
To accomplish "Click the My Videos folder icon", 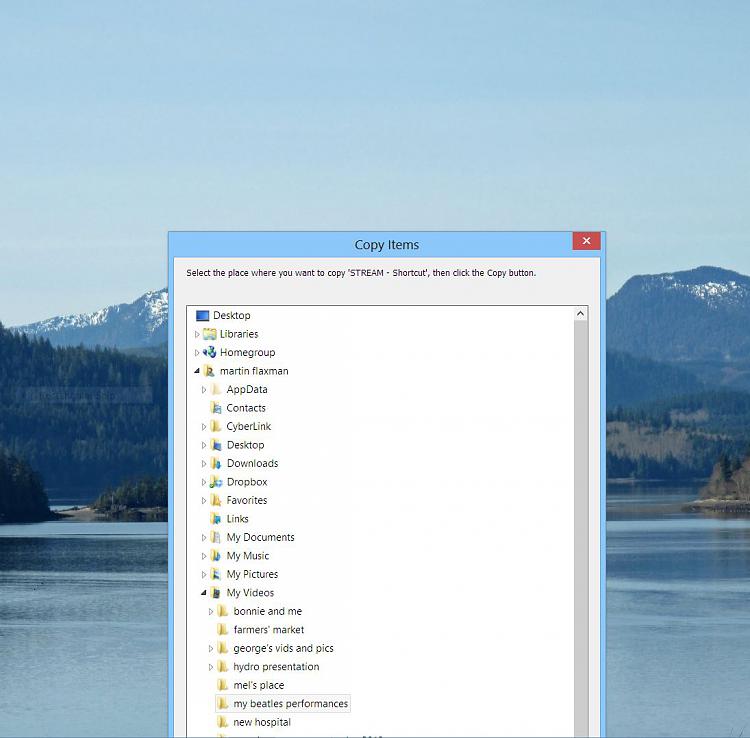I will 216,593.
